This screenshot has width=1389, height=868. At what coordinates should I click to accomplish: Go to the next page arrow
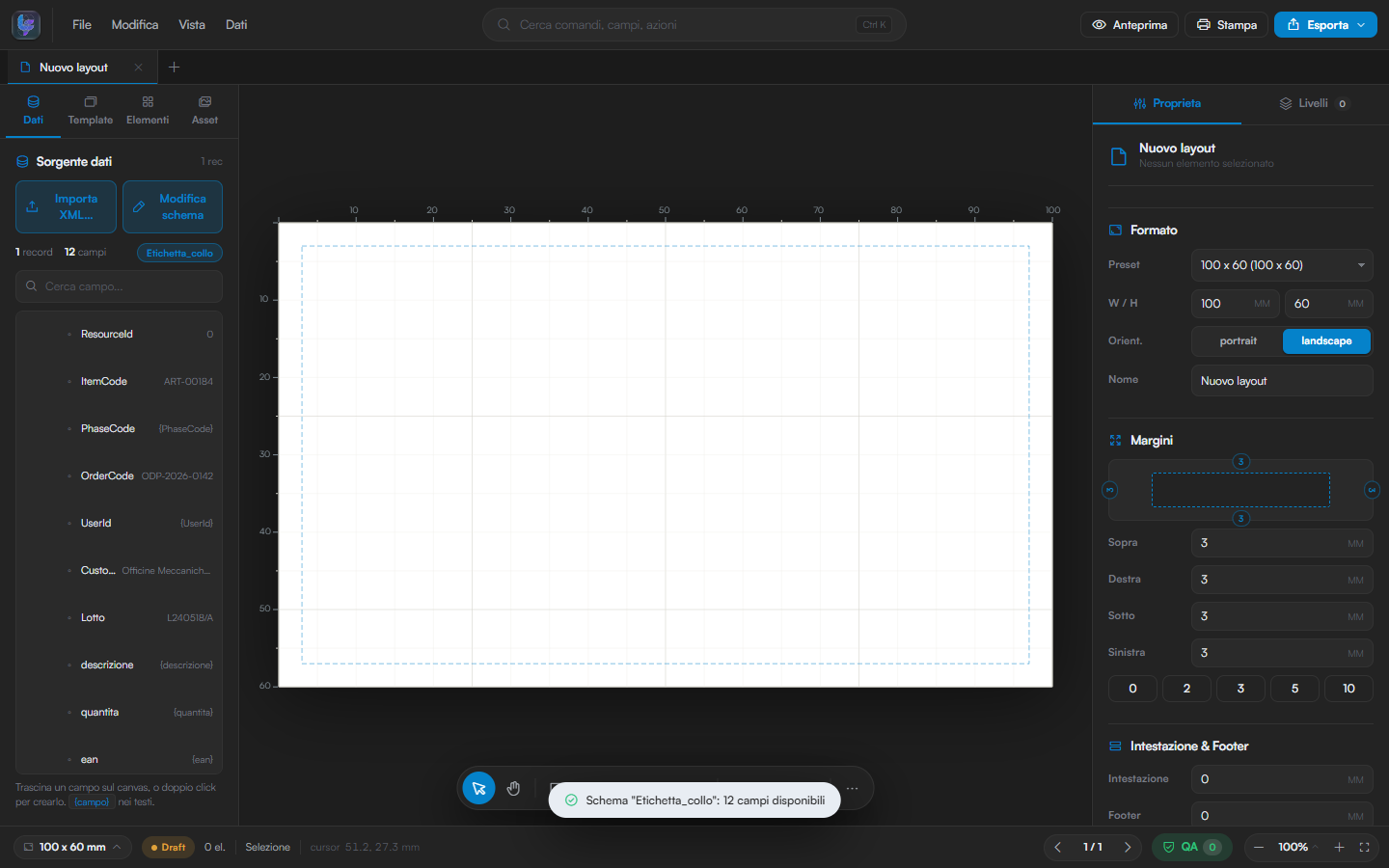[x=1128, y=847]
